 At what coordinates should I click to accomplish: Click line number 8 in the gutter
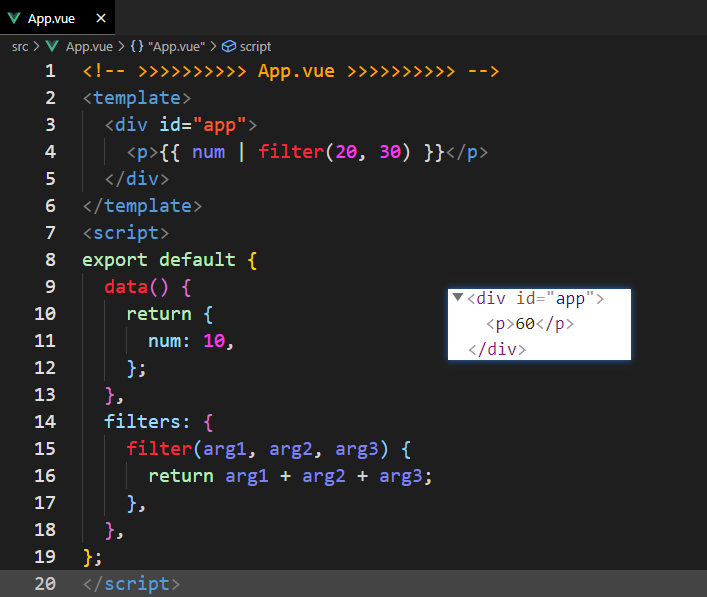[x=50, y=260]
